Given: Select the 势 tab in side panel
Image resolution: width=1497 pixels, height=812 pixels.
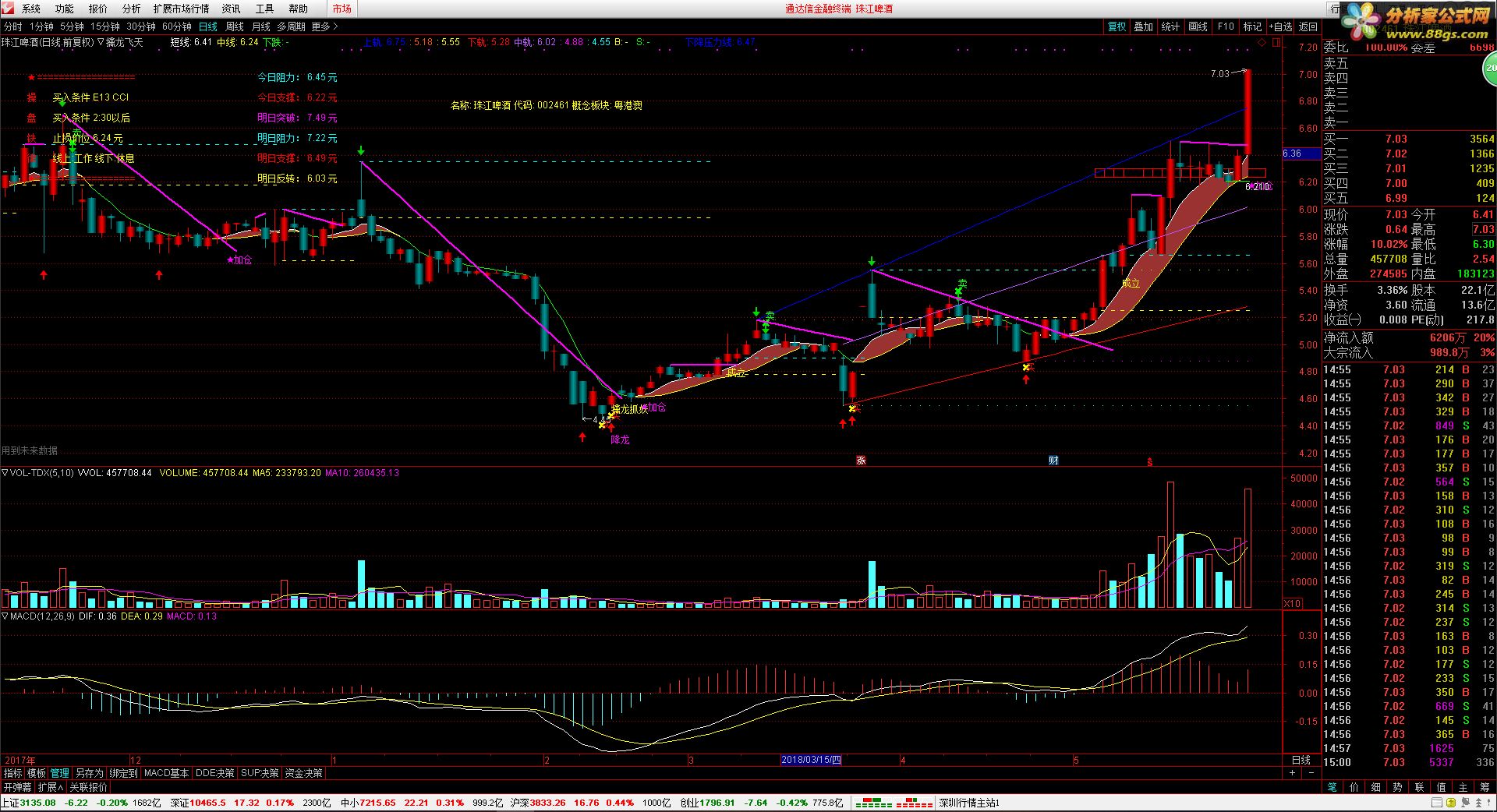Looking at the screenshot, I should 1397,787.
